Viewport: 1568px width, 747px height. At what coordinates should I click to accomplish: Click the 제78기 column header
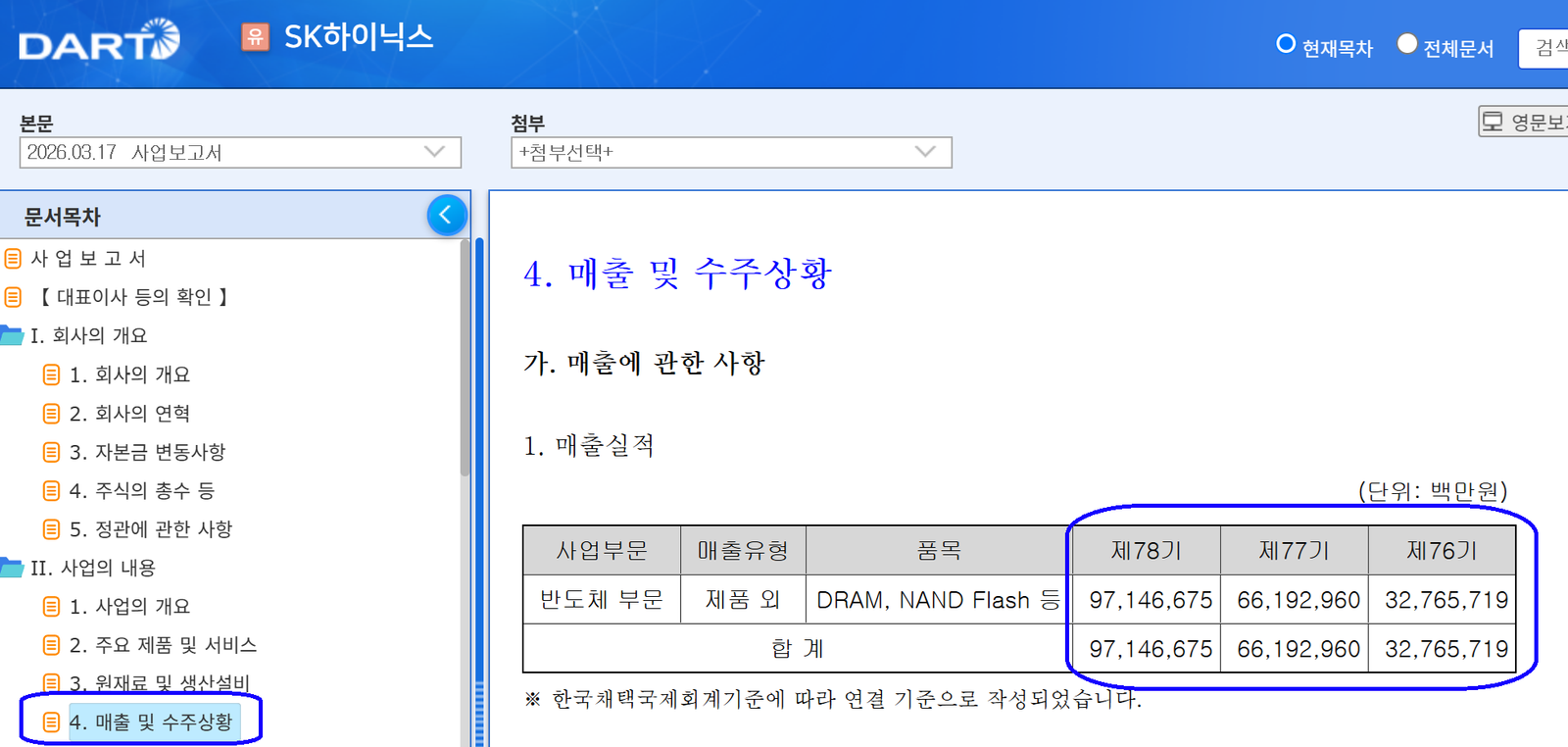pyautogui.click(x=1147, y=551)
